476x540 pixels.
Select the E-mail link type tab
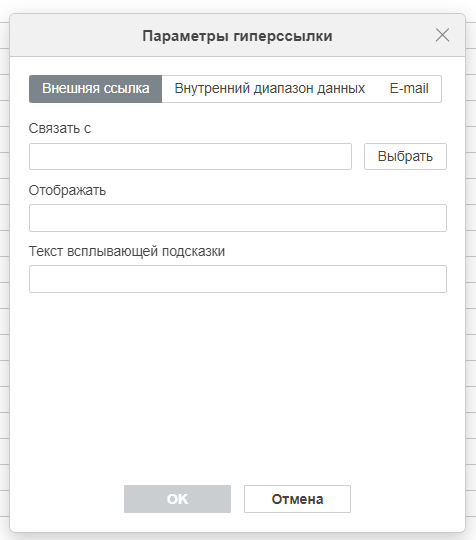[409, 89]
